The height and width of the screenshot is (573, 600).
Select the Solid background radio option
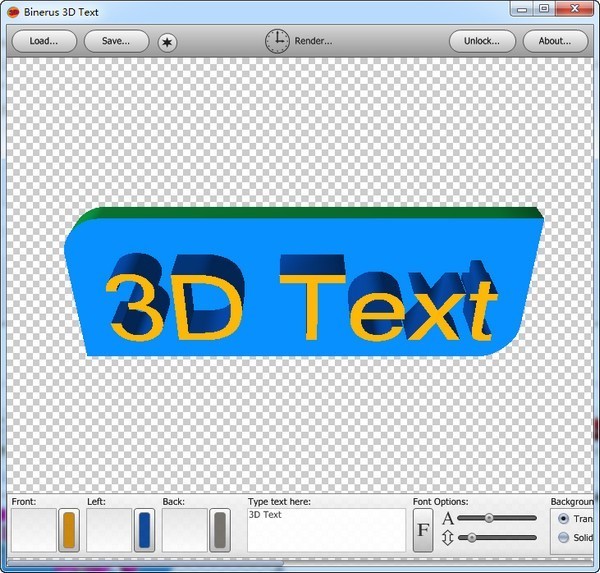(563, 538)
